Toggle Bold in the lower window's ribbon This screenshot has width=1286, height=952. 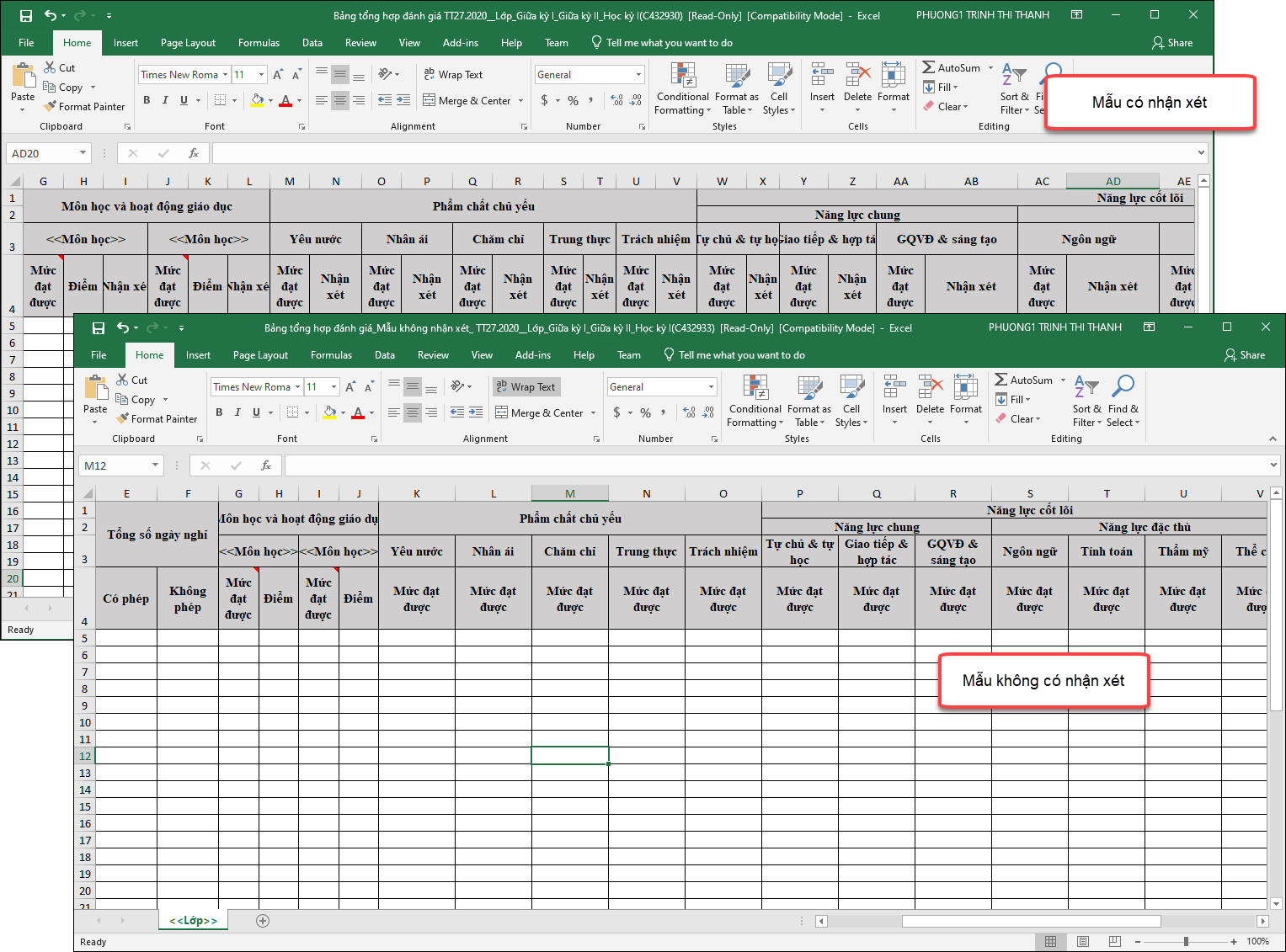[x=219, y=412]
